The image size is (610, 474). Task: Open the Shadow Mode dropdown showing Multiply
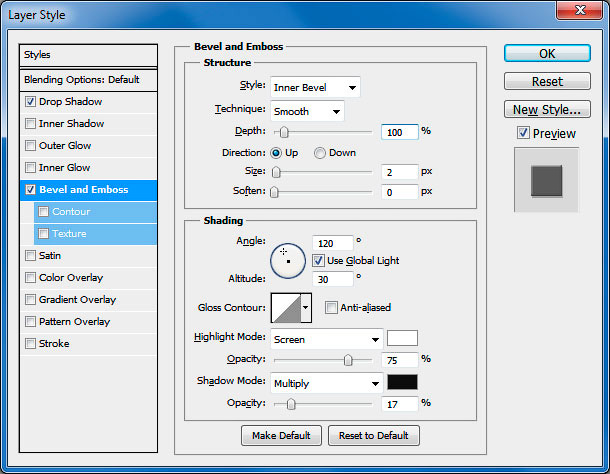tap(326, 383)
